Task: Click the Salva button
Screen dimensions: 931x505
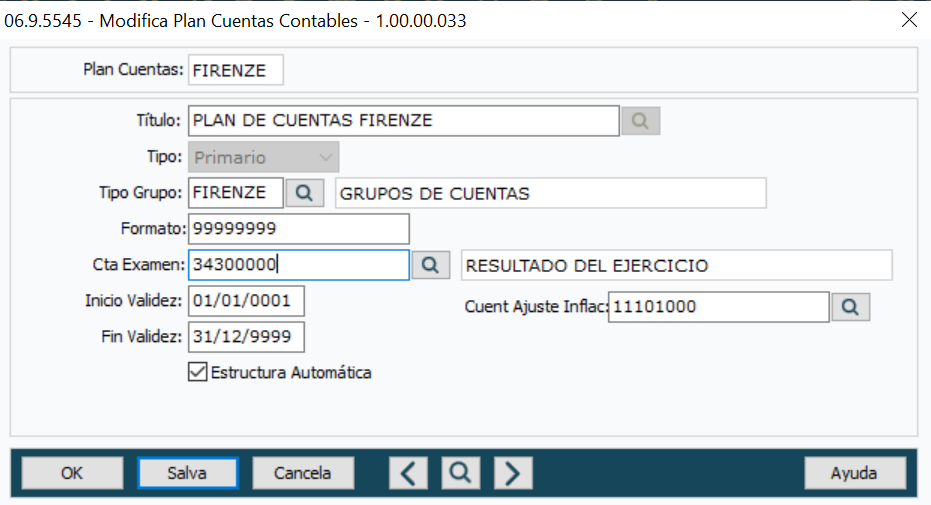Action: 188,473
